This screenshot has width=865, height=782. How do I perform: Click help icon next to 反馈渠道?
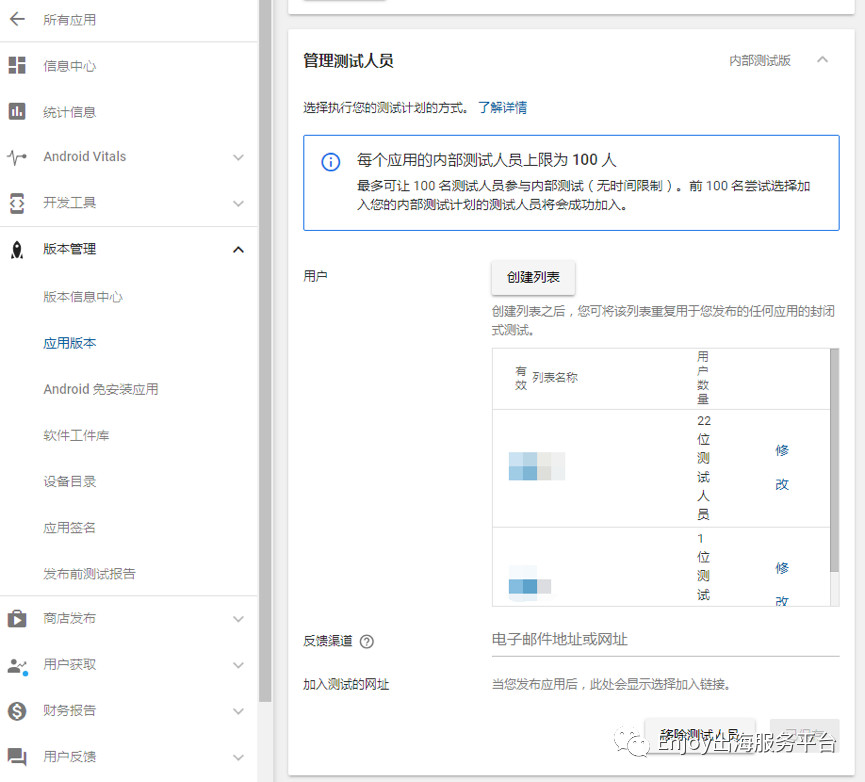[x=367, y=642]
